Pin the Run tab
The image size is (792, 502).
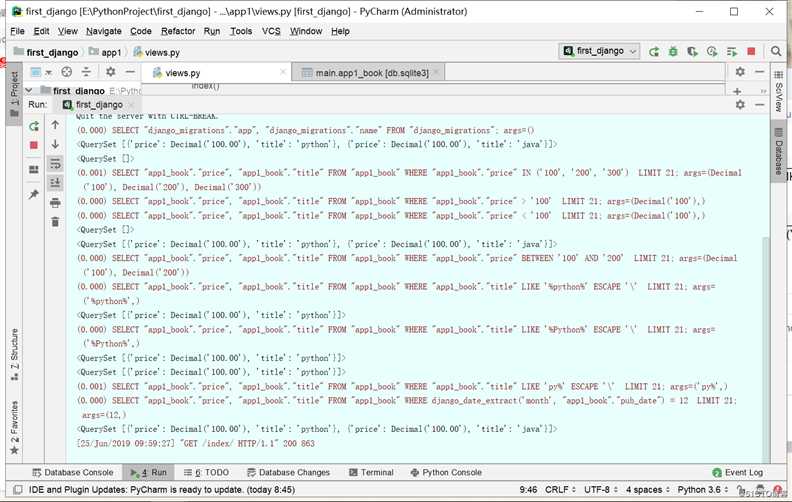(x=34, y=194)
